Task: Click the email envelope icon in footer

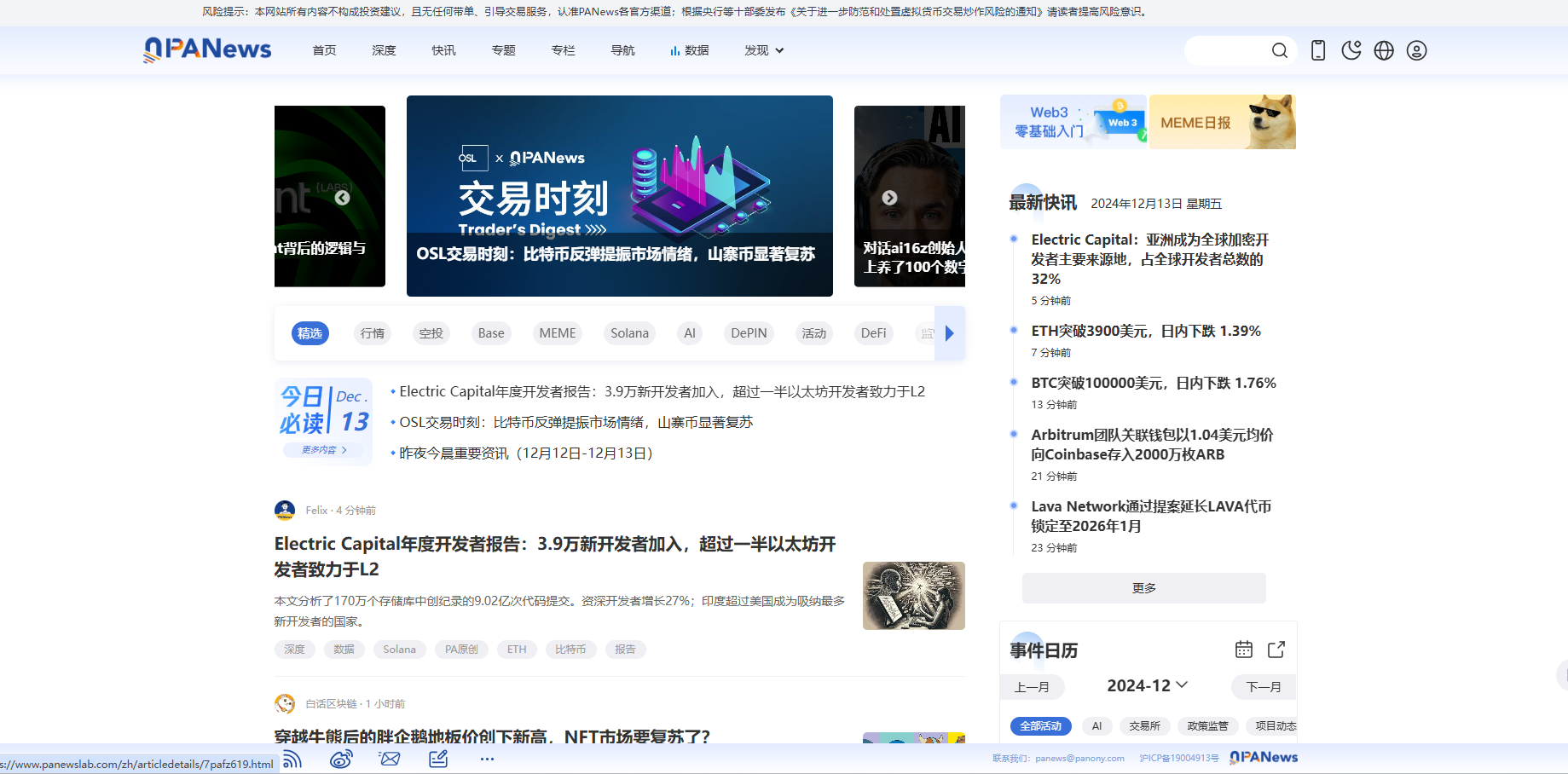Action: (390, 759)
